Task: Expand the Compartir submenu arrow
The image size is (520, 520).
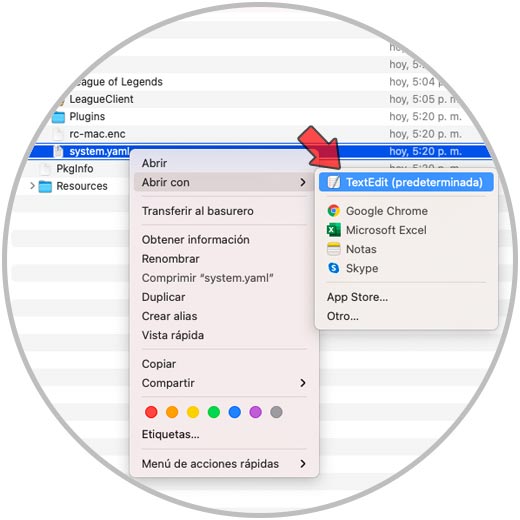Action: (302, 383)
